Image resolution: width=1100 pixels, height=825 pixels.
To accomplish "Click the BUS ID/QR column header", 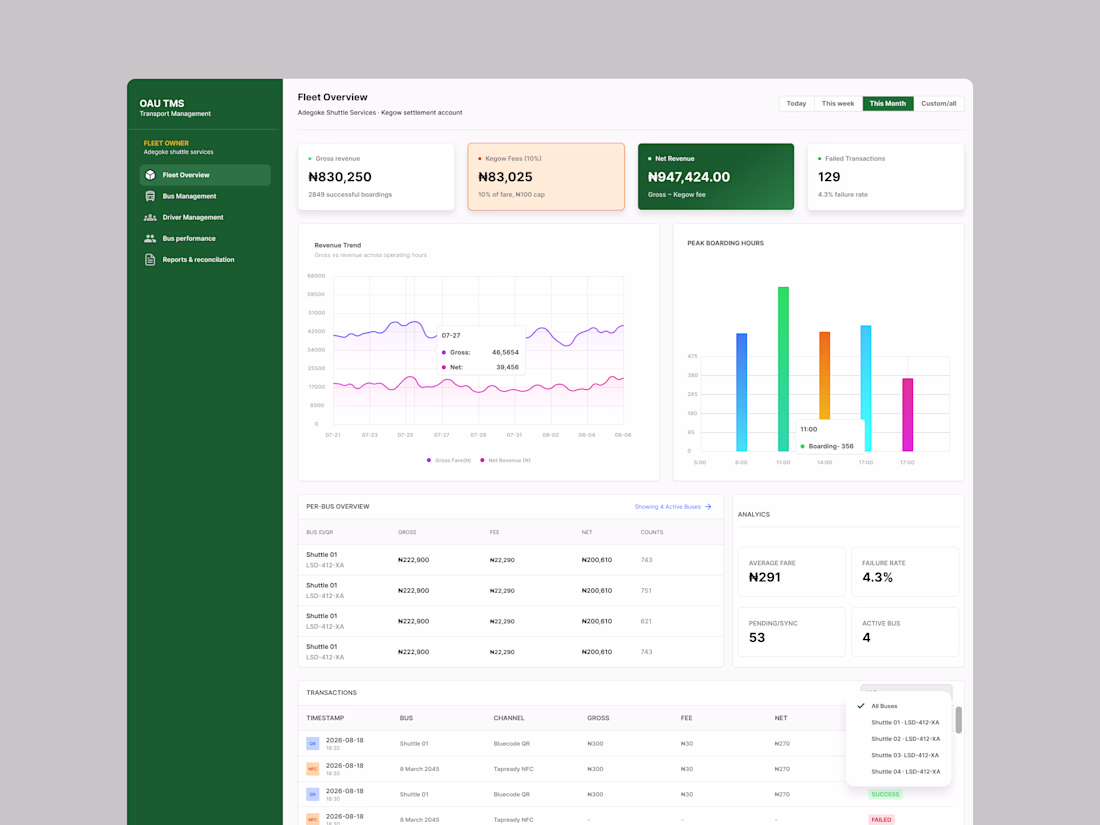I will click(x=319, y=532).
